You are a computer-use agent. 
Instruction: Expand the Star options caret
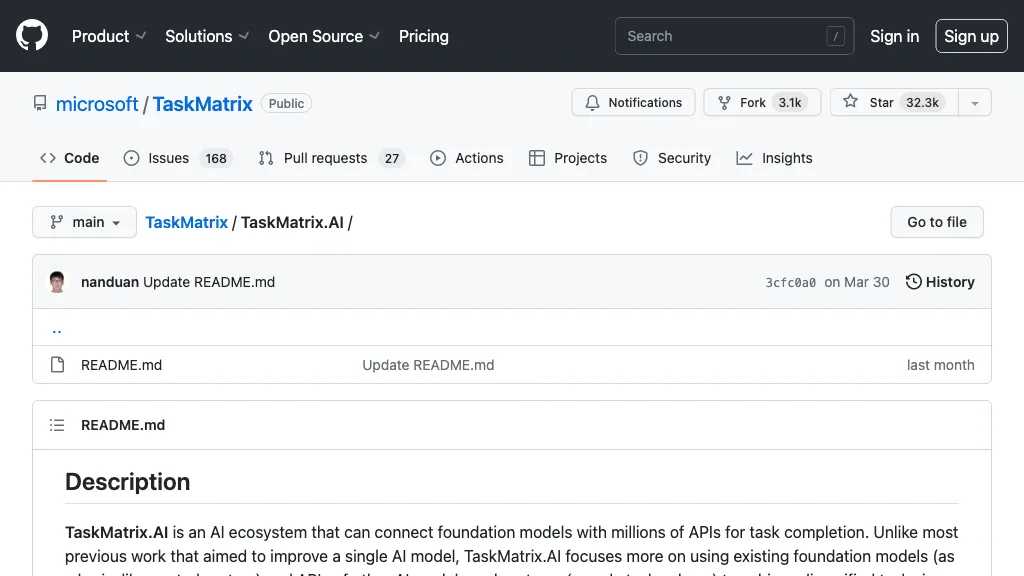tap(975, 102)
